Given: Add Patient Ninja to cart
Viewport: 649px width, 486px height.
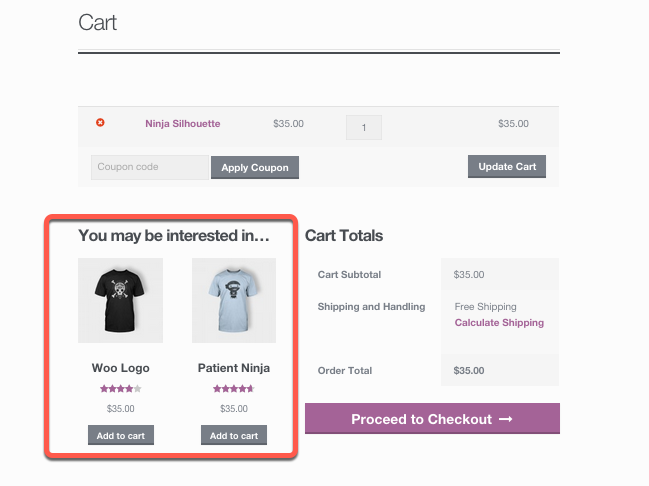Looking at the screenshot, I should [234, 435].
